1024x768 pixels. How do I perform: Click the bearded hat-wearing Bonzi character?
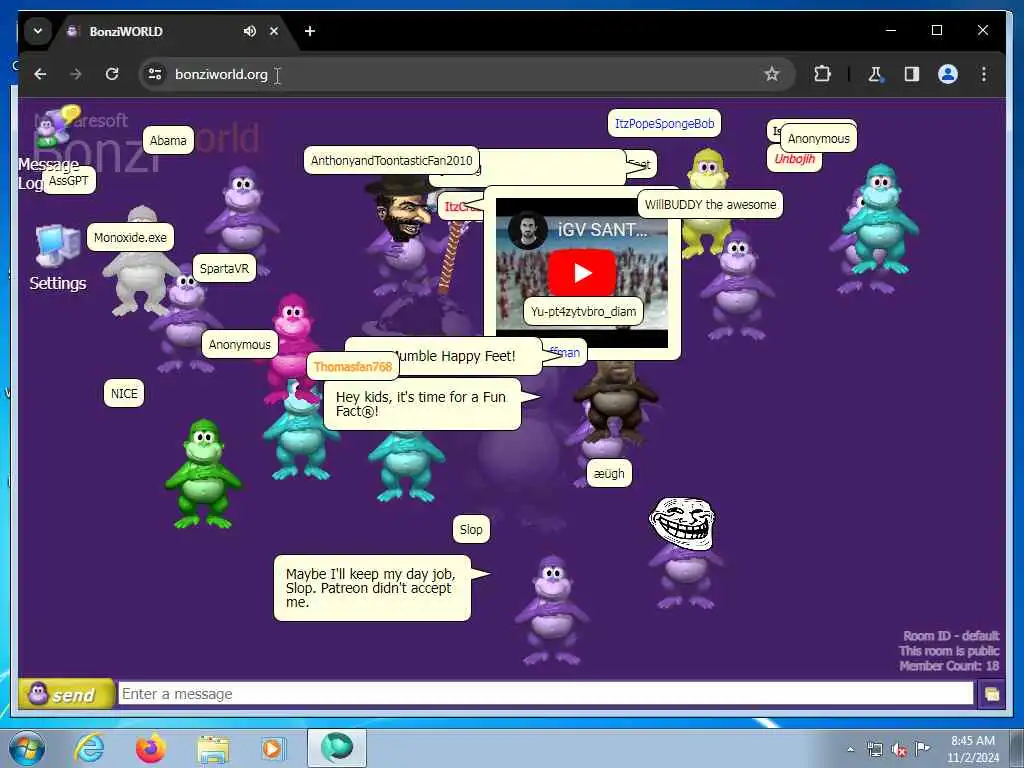click(404, 235)
